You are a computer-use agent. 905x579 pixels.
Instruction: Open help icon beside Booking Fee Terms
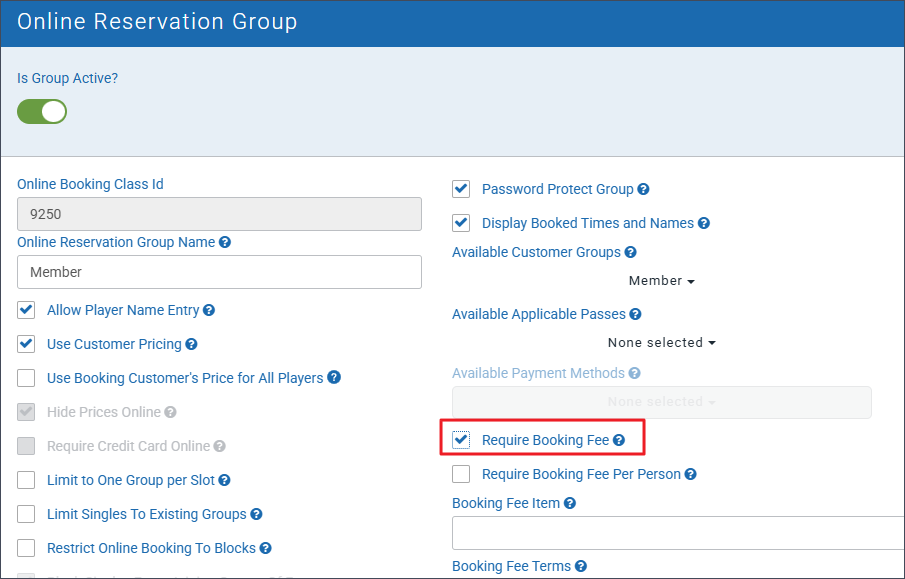click(x=581, y=566)
